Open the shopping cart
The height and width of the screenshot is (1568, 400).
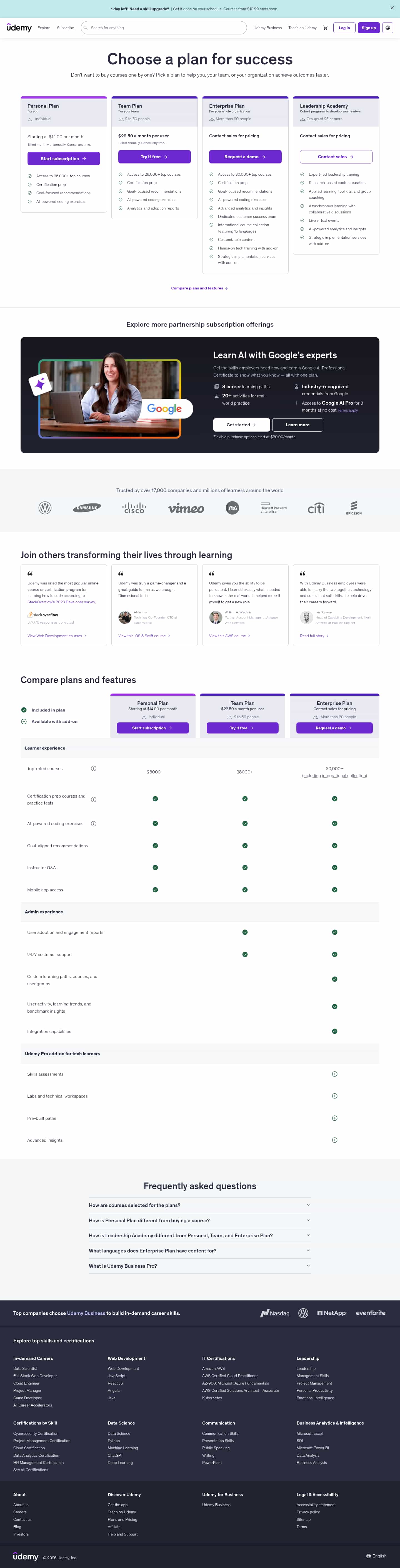tap(325, 28)
